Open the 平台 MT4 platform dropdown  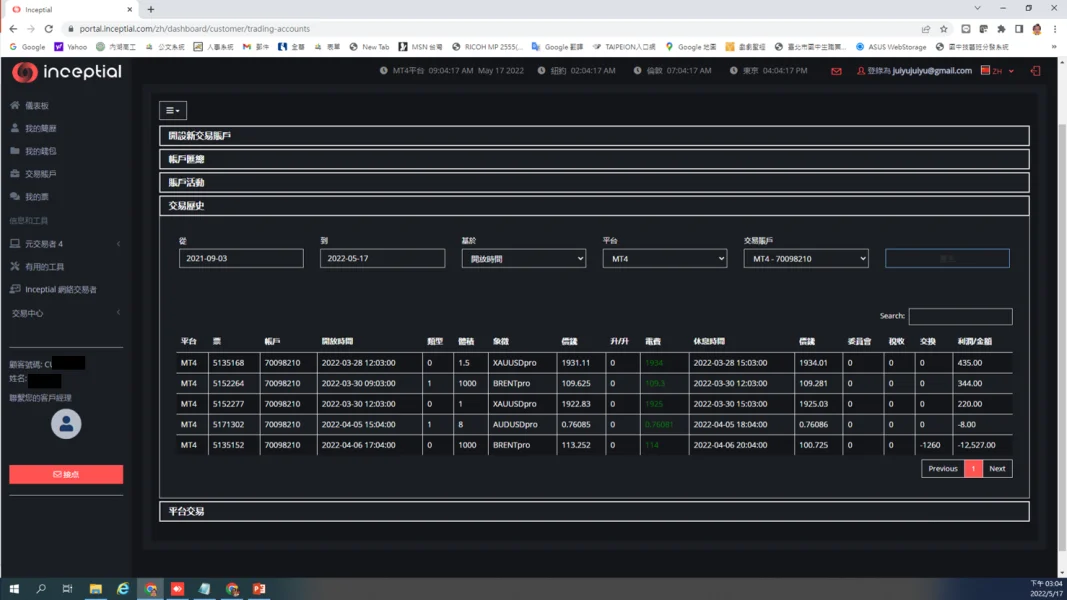point(664,259)
